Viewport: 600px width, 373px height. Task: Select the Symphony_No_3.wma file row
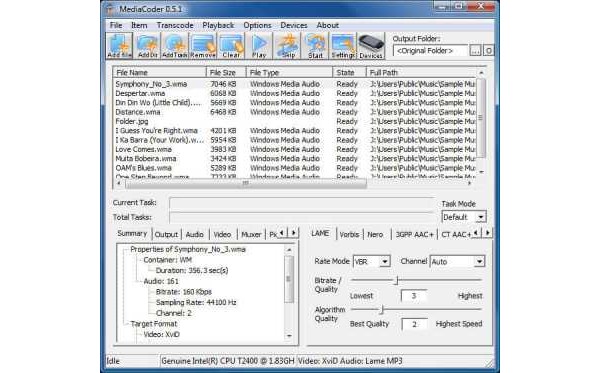coord(295,84)
